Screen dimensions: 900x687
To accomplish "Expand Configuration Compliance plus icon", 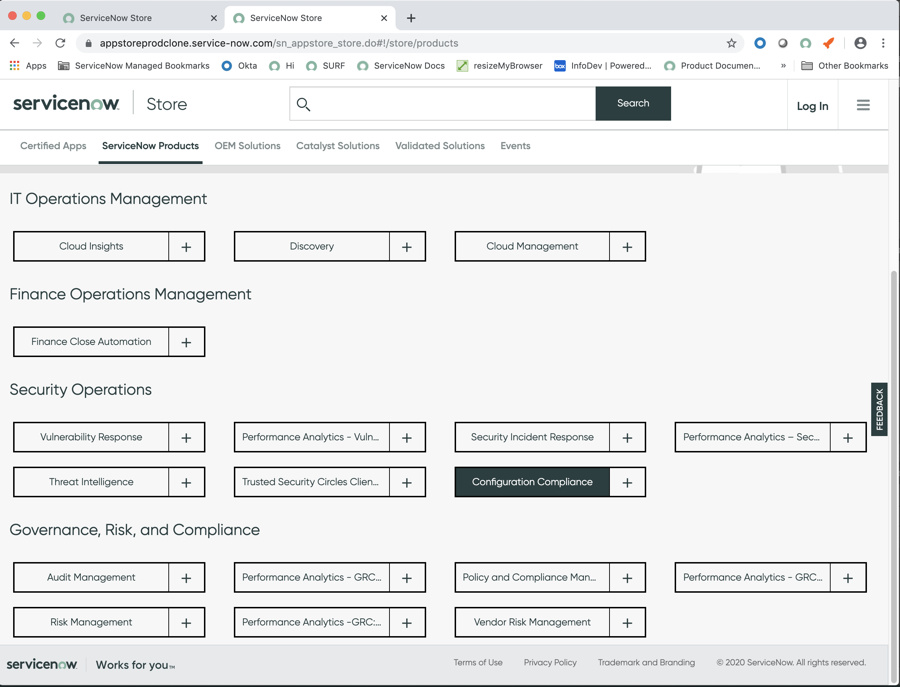I will (627, 482).
